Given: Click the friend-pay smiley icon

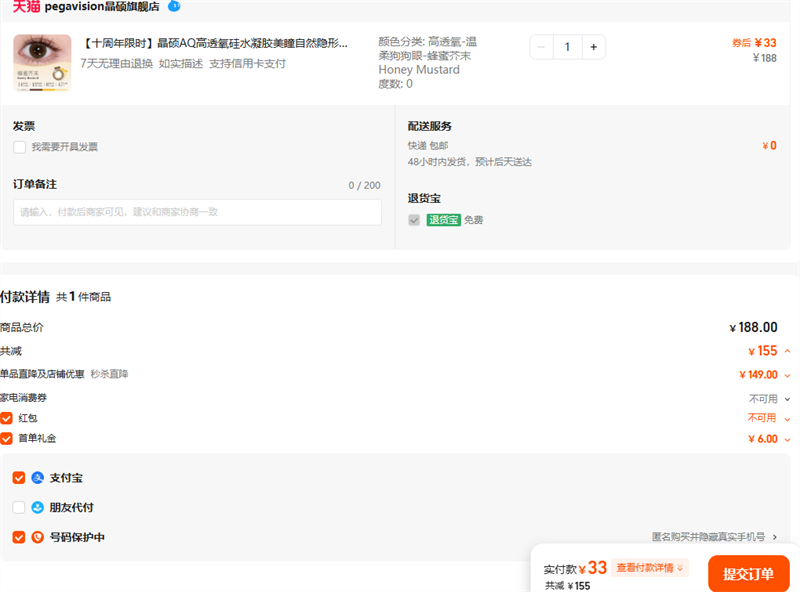Looking at the screenshot, I should pos(37,508).
